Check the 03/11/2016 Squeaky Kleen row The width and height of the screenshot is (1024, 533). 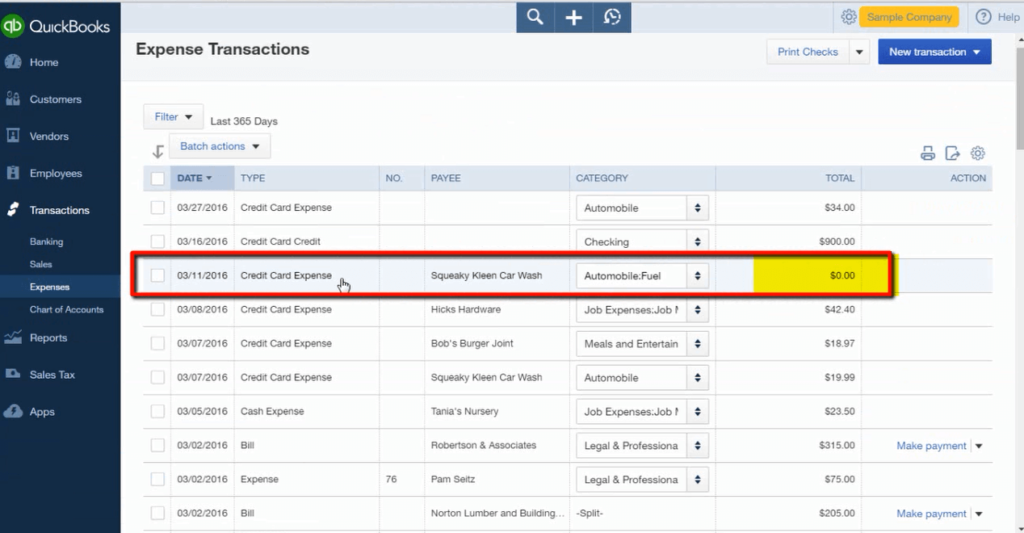(157, 275)
